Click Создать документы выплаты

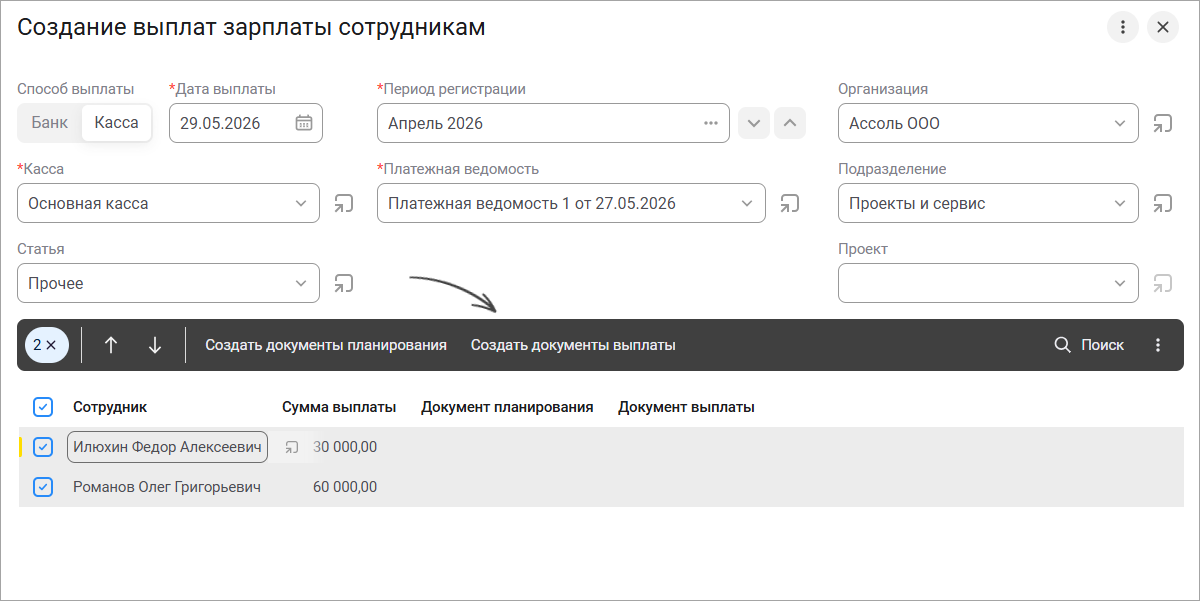tap(573, 345)
